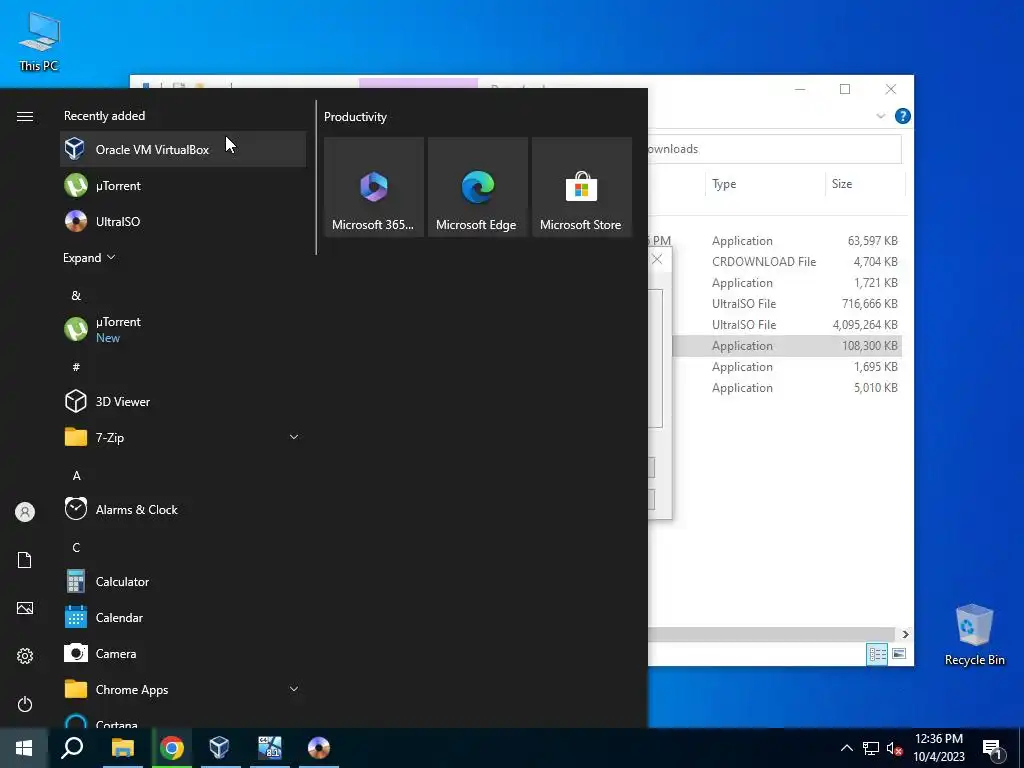Open Oracle VM VirtualBox from Recently added
The width and height of the screenshot is (1024, 768).
click(183, 150)
